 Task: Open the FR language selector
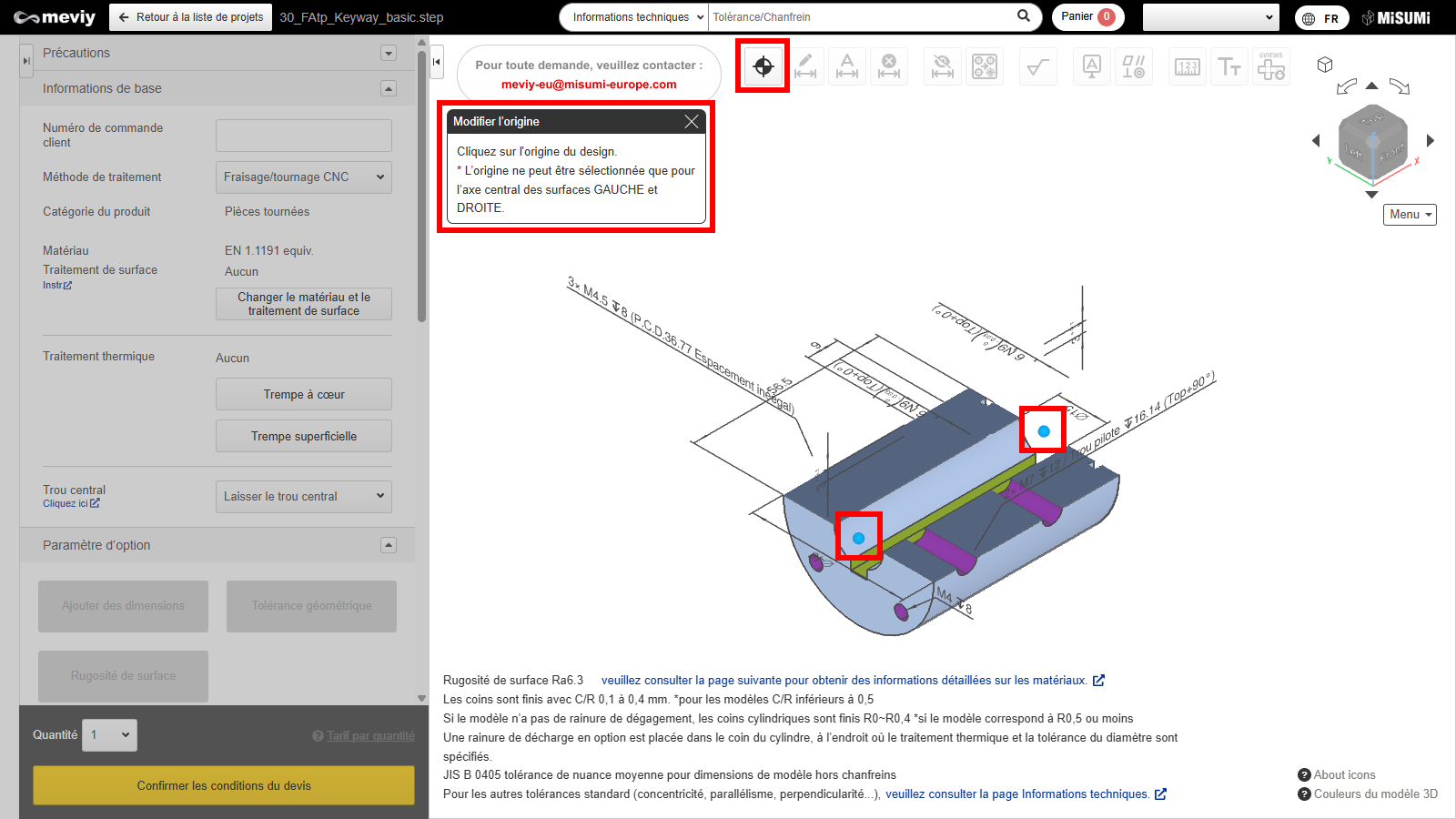coord(1321,18)
